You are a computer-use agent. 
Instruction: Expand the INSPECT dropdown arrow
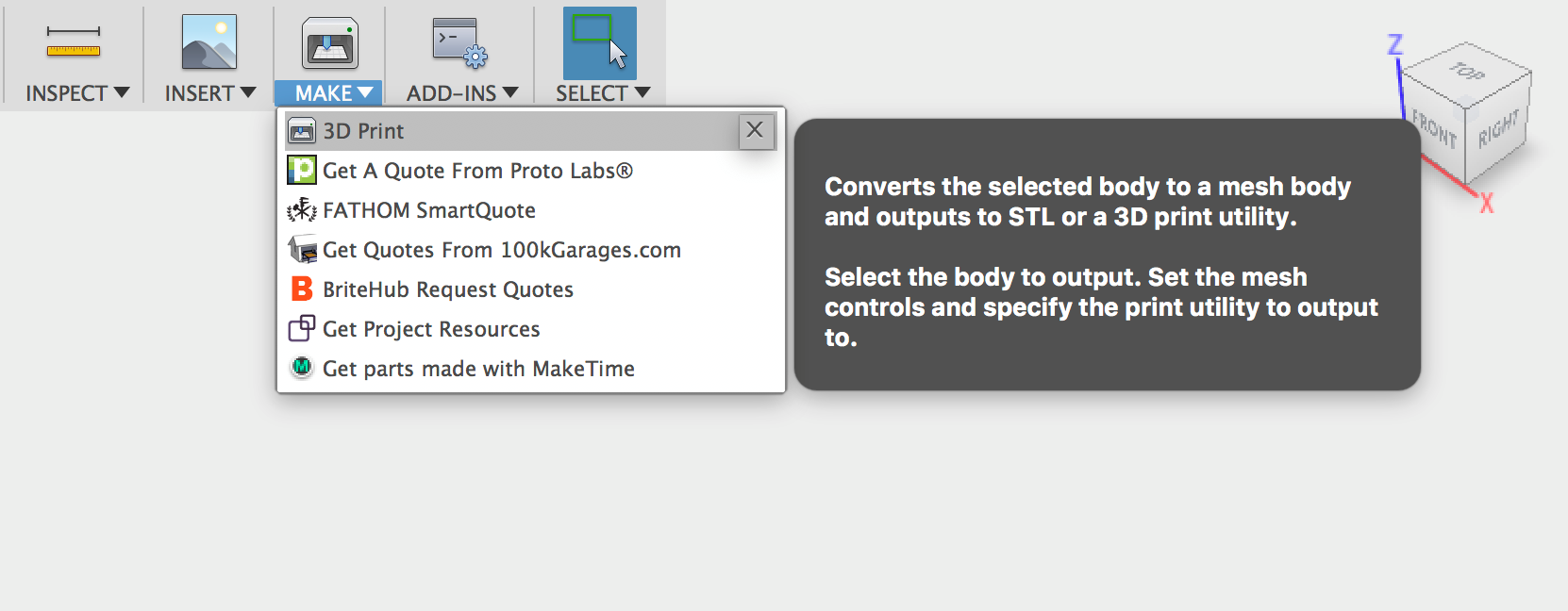pyautogui.click(x=121, y=92)
